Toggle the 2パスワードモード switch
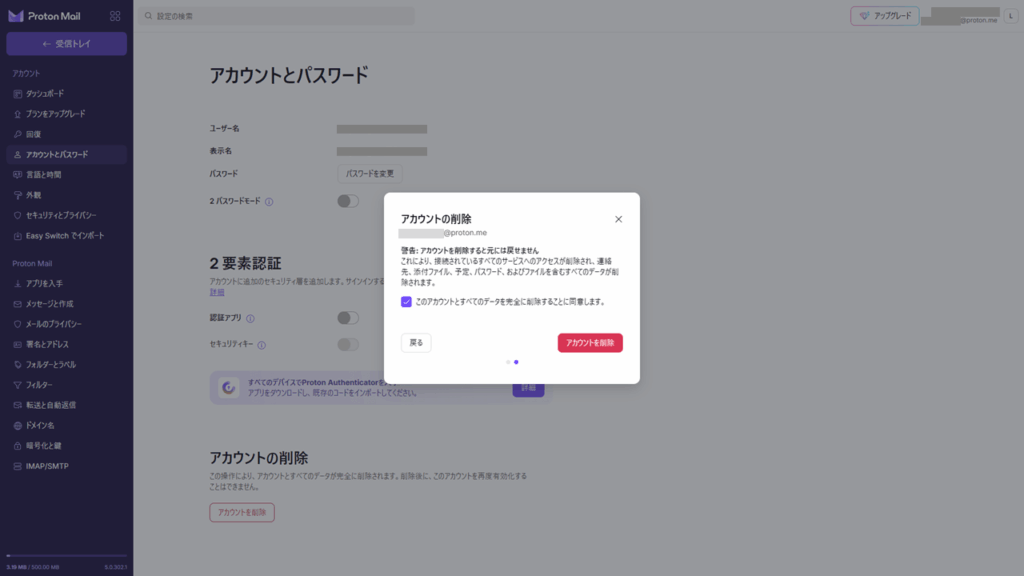1024x576 pixels. [347, 201]
